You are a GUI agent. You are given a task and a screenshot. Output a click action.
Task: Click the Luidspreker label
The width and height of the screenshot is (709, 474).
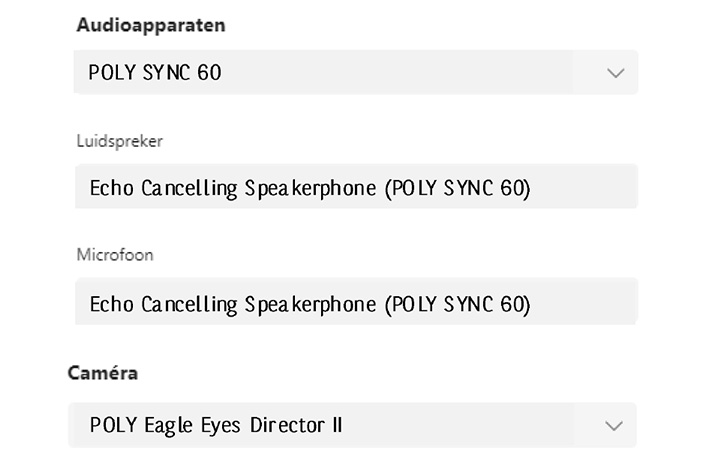(119, 141)
